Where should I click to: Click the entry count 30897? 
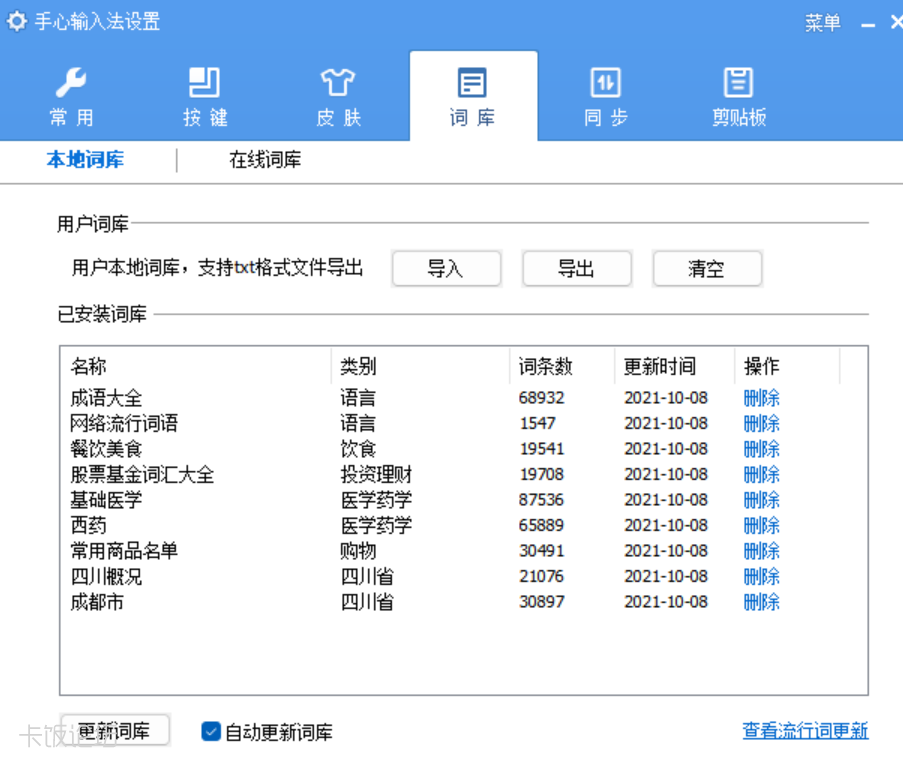pos(541,602)
